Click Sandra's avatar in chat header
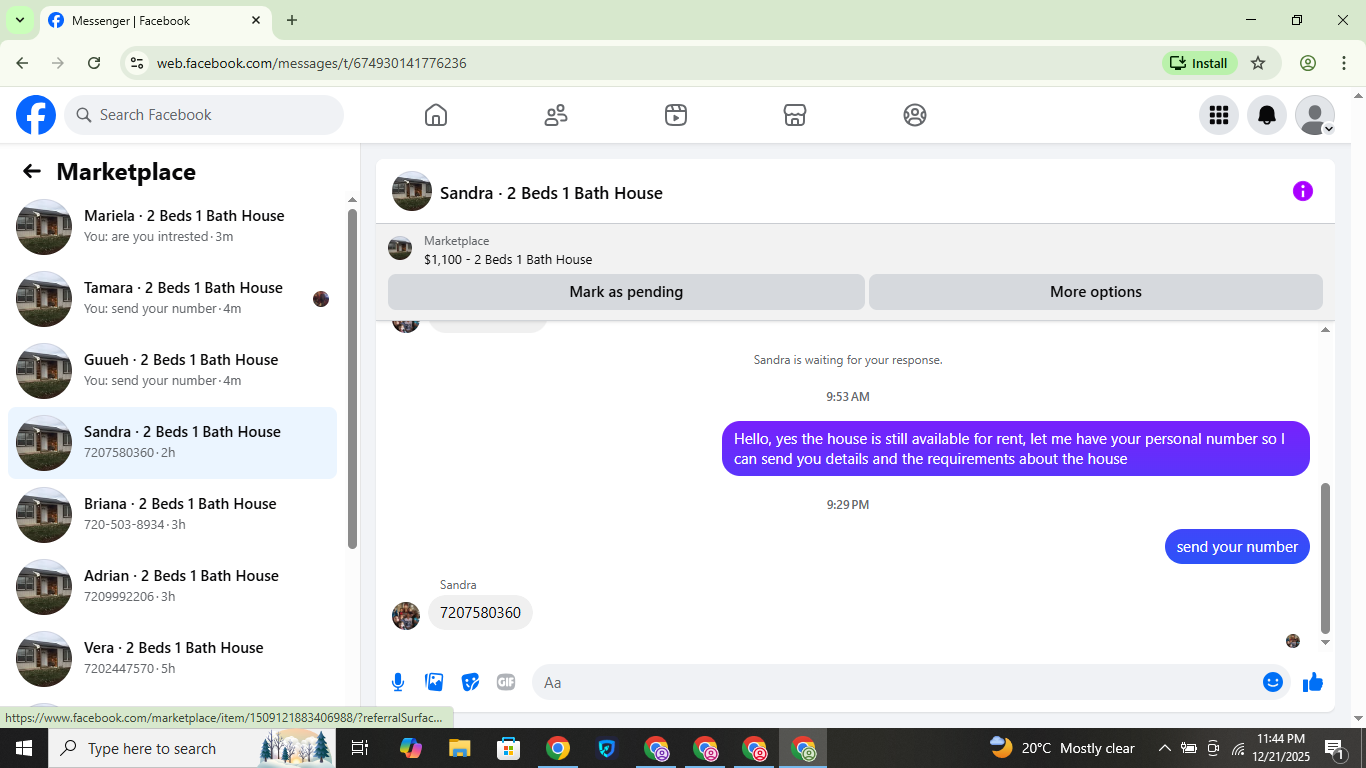This screenshot has width=1366, height=768. click(412, 191)
